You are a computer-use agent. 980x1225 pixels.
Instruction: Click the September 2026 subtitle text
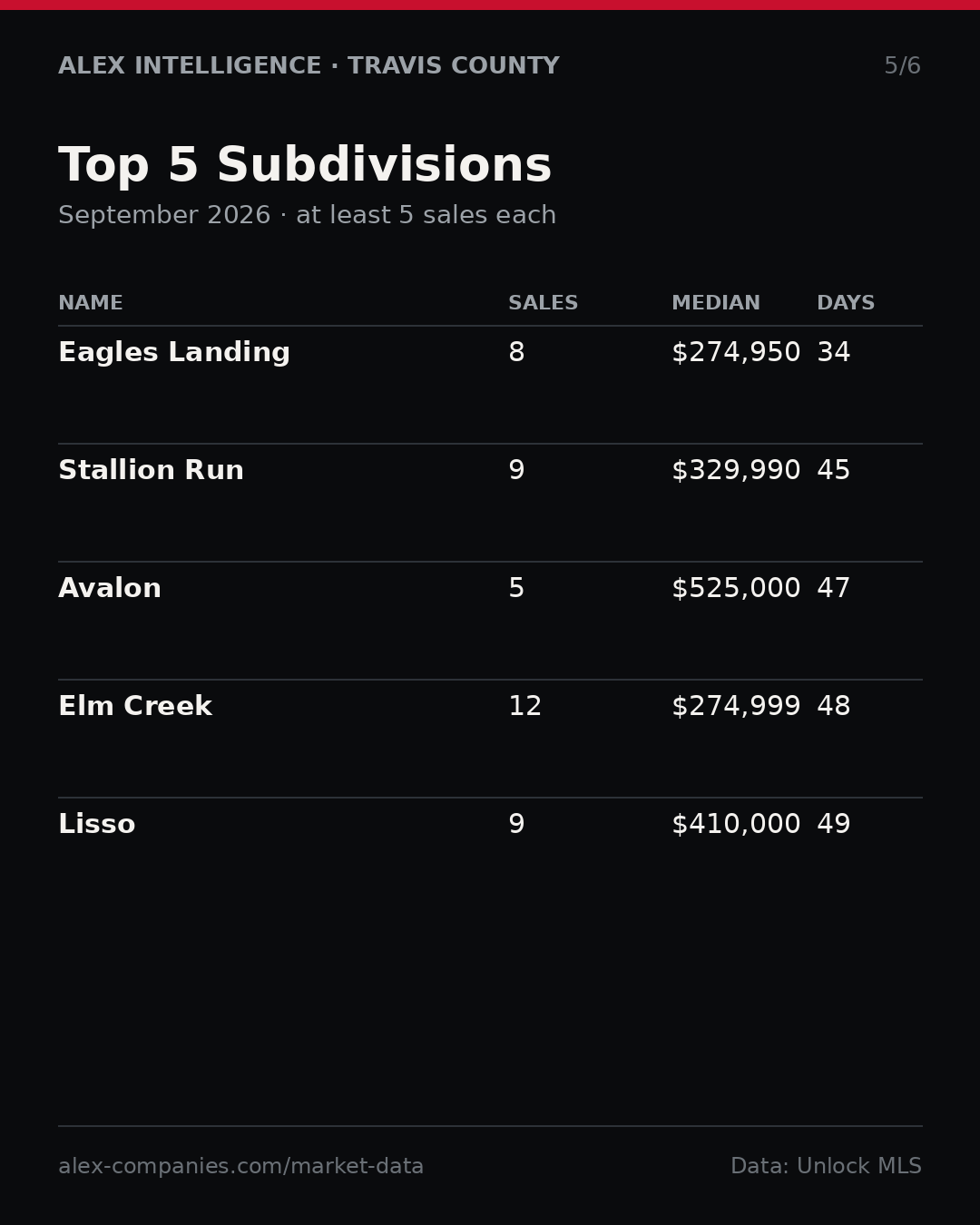164,216
